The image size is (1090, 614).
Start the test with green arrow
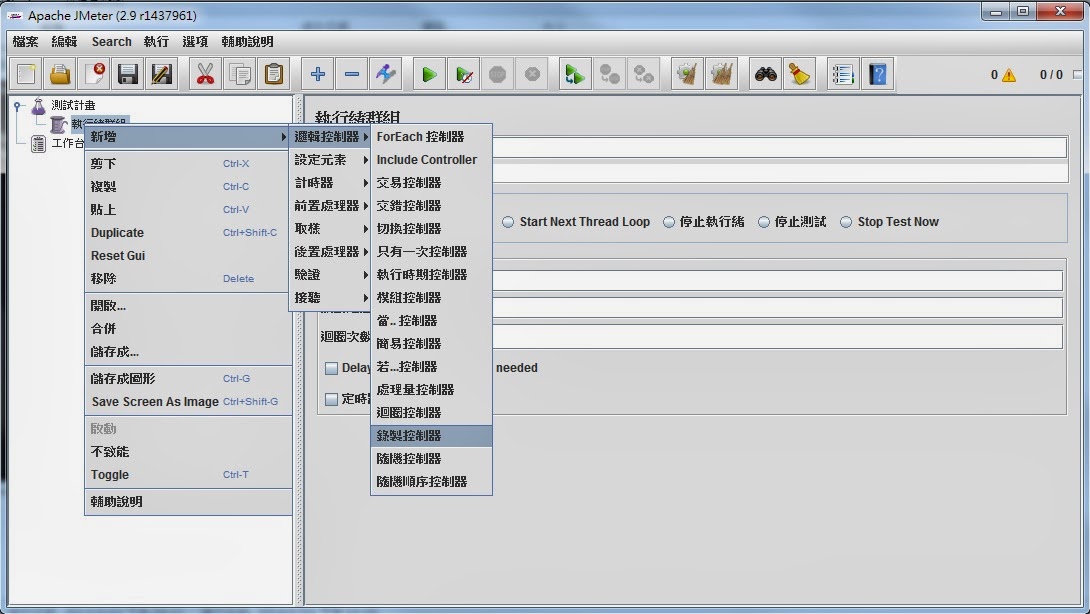[430, 74]
